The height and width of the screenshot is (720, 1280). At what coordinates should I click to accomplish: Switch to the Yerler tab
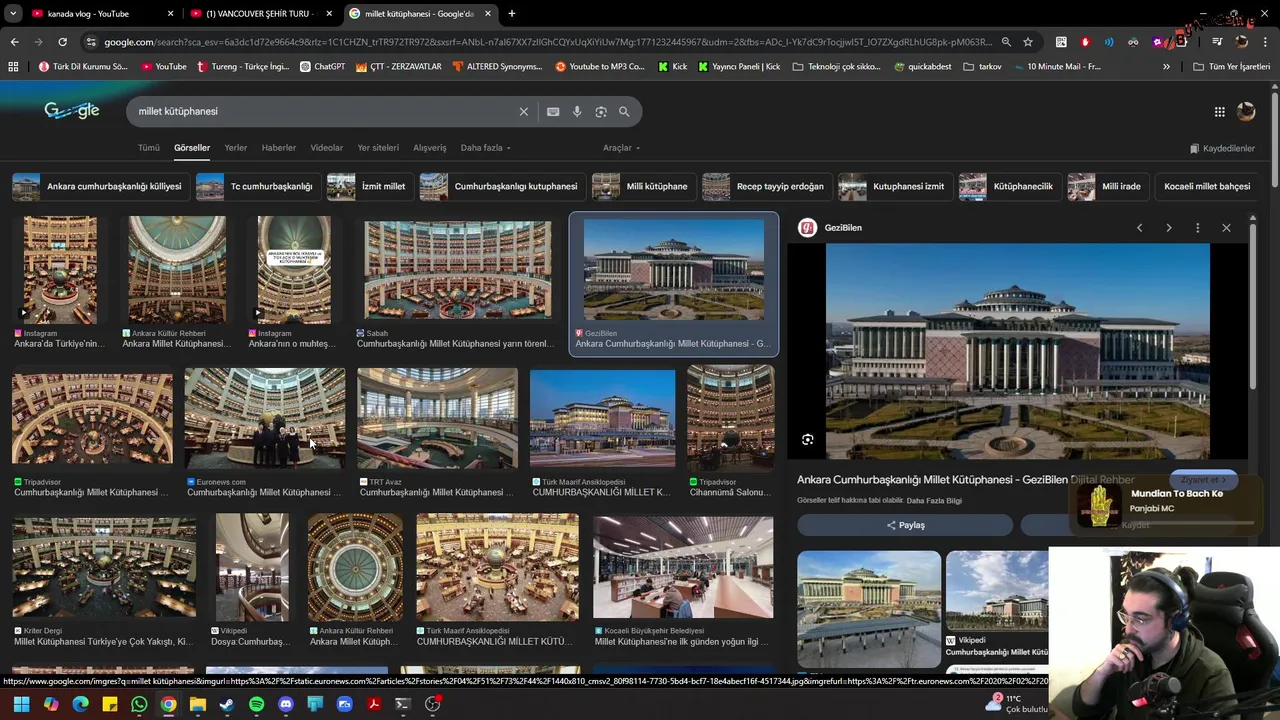coord(236,148)
